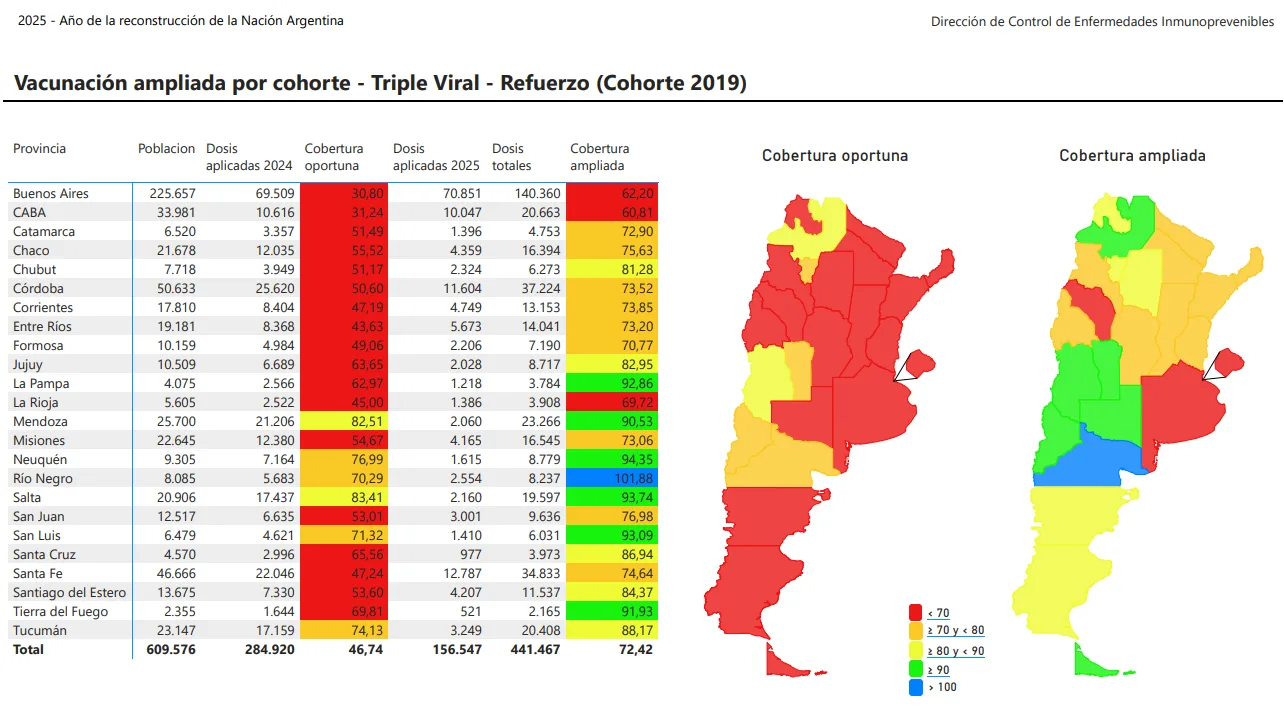This screenshot has height=716, width=1284.
Task: Click the 'Cobertura oportuna' table column header
Action: click(x=334, y=157)
